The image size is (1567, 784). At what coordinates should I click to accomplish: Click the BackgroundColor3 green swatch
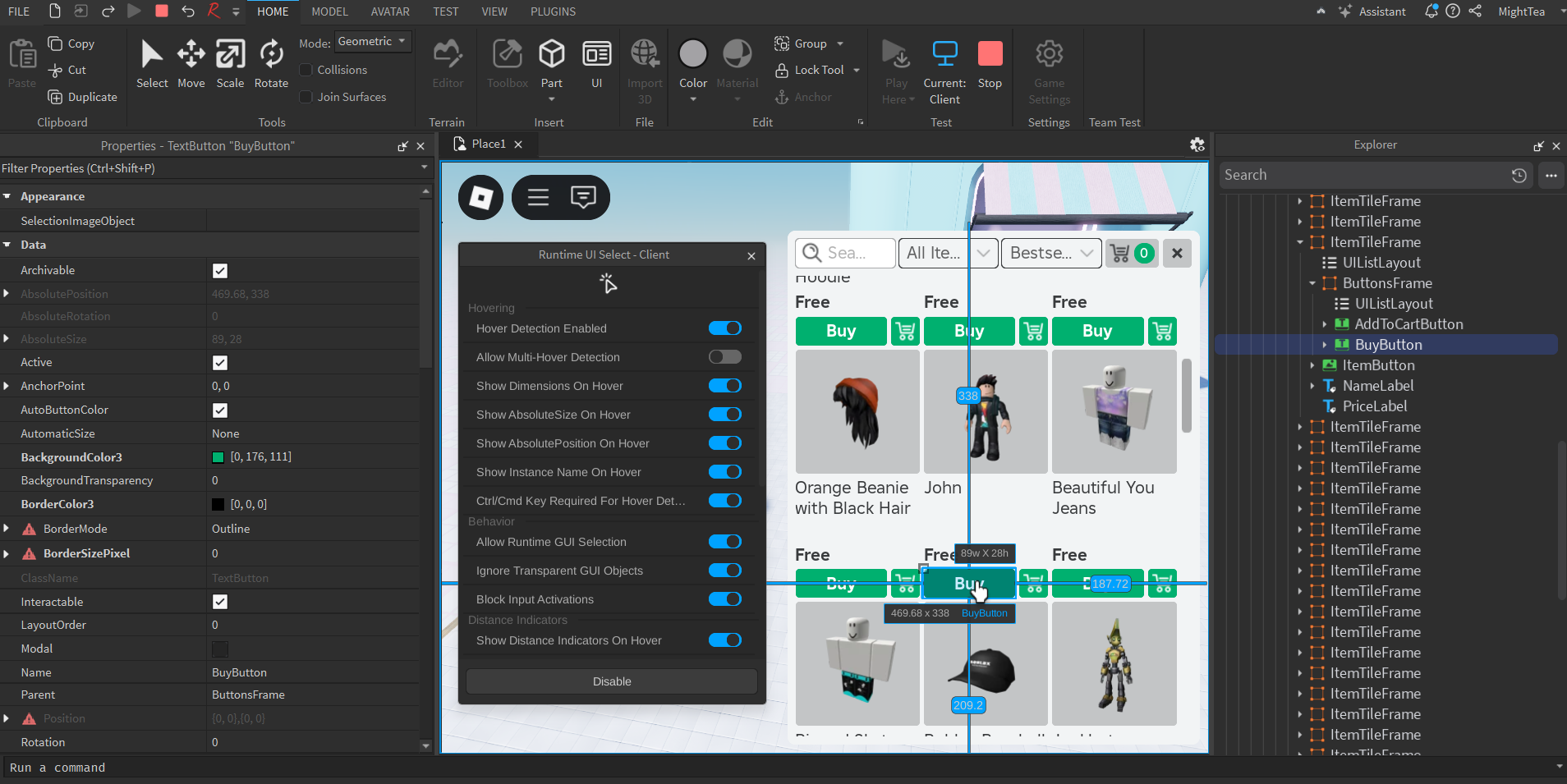(218, 457)
